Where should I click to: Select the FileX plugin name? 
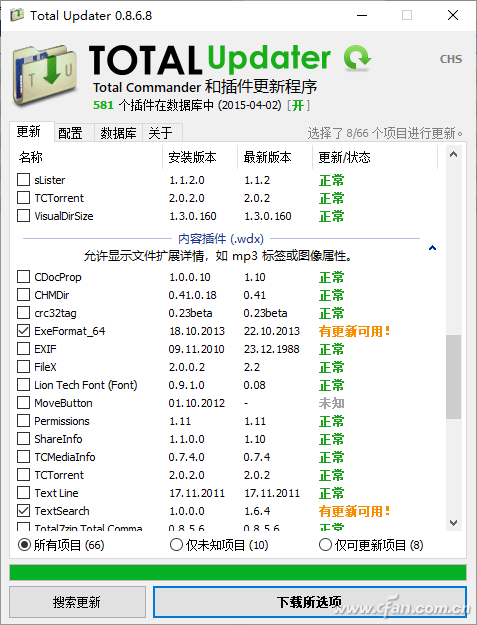(x=45, y=367)
